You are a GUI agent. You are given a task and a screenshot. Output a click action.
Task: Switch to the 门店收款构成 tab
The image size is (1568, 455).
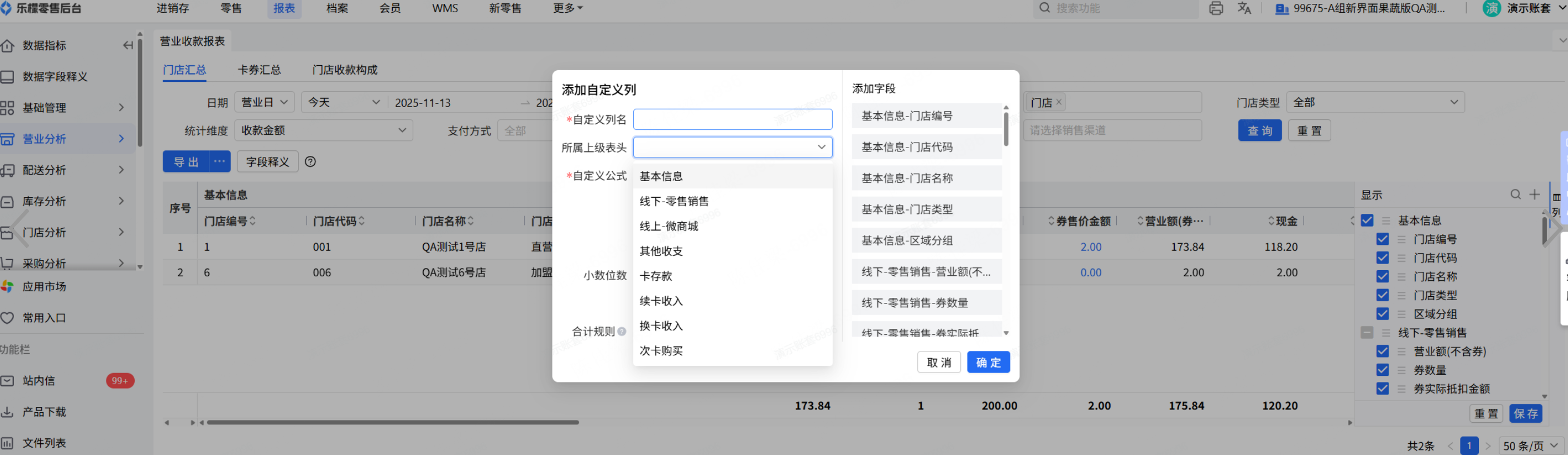pos(345,70)
